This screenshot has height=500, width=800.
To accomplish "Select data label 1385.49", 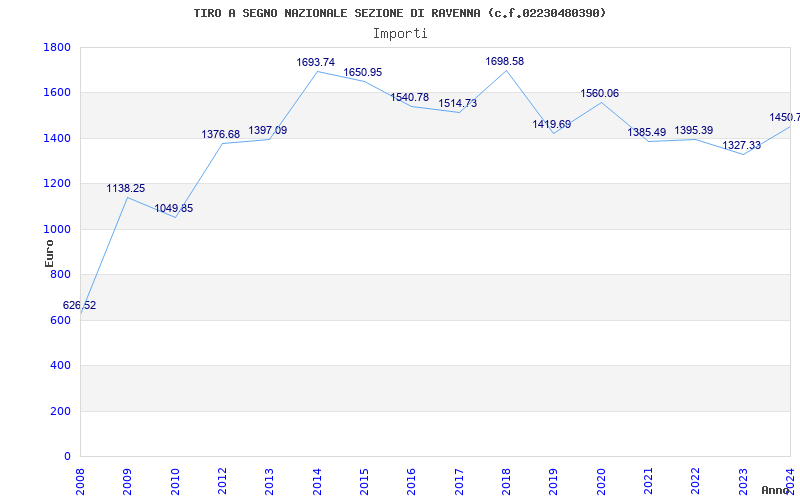I will (646, 132).
